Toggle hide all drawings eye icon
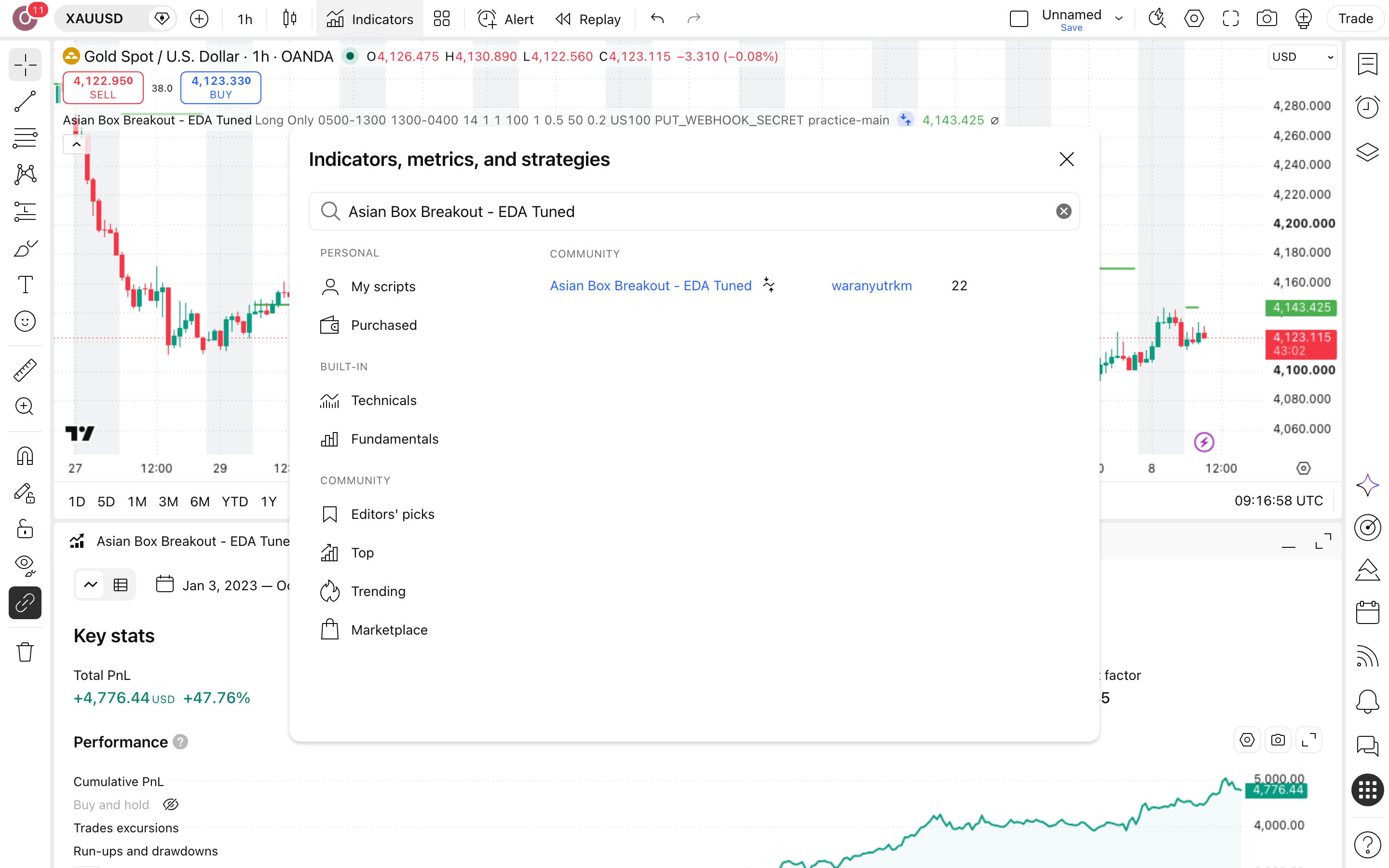 (25, 566)
